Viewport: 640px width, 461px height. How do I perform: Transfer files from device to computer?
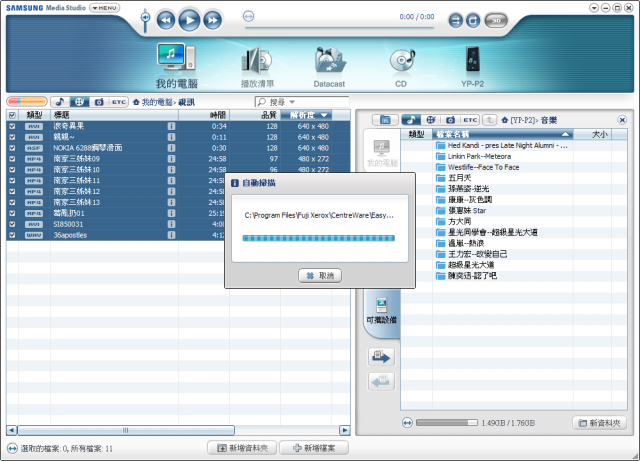(381, 382)
